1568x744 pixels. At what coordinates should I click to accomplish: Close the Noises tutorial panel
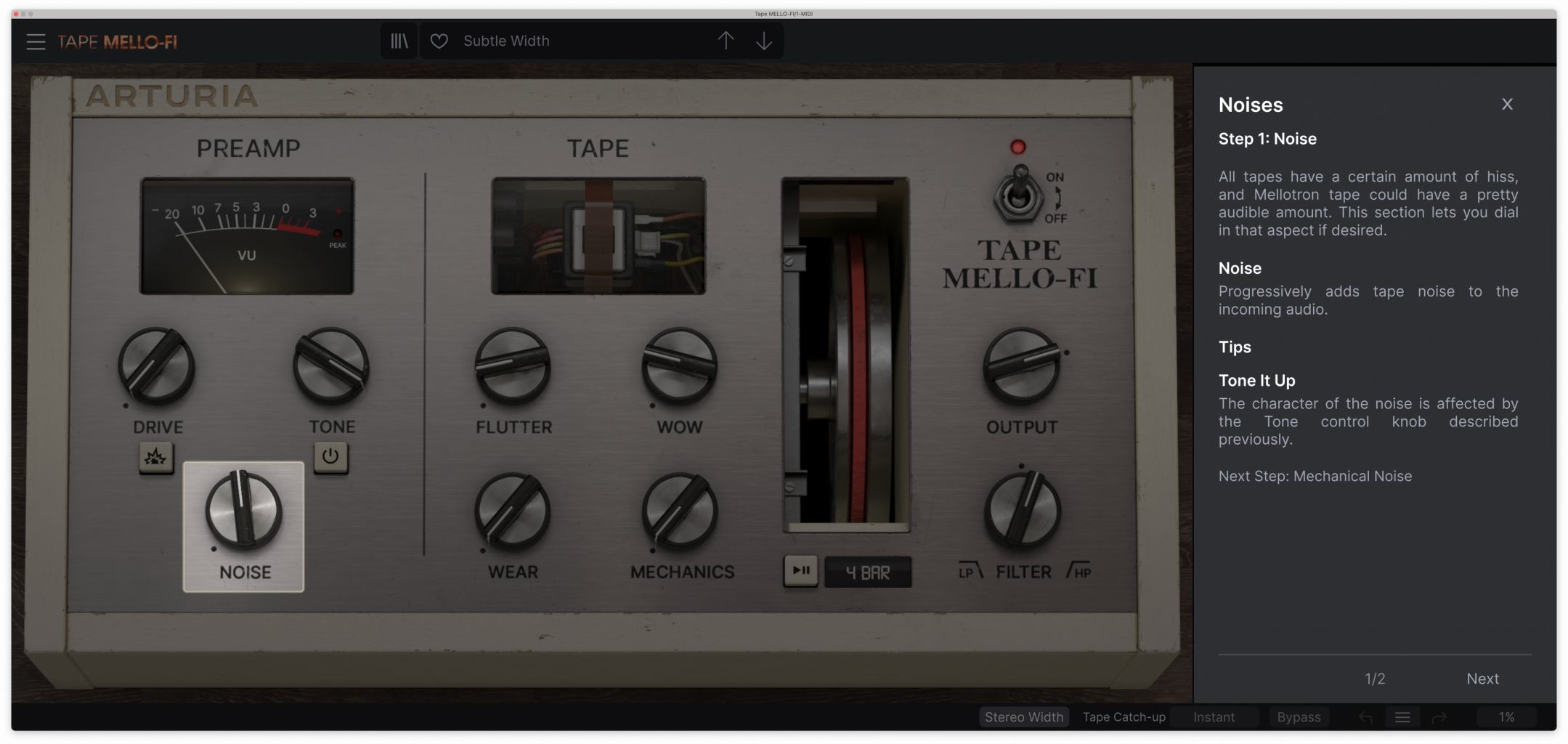point(1508,104)
